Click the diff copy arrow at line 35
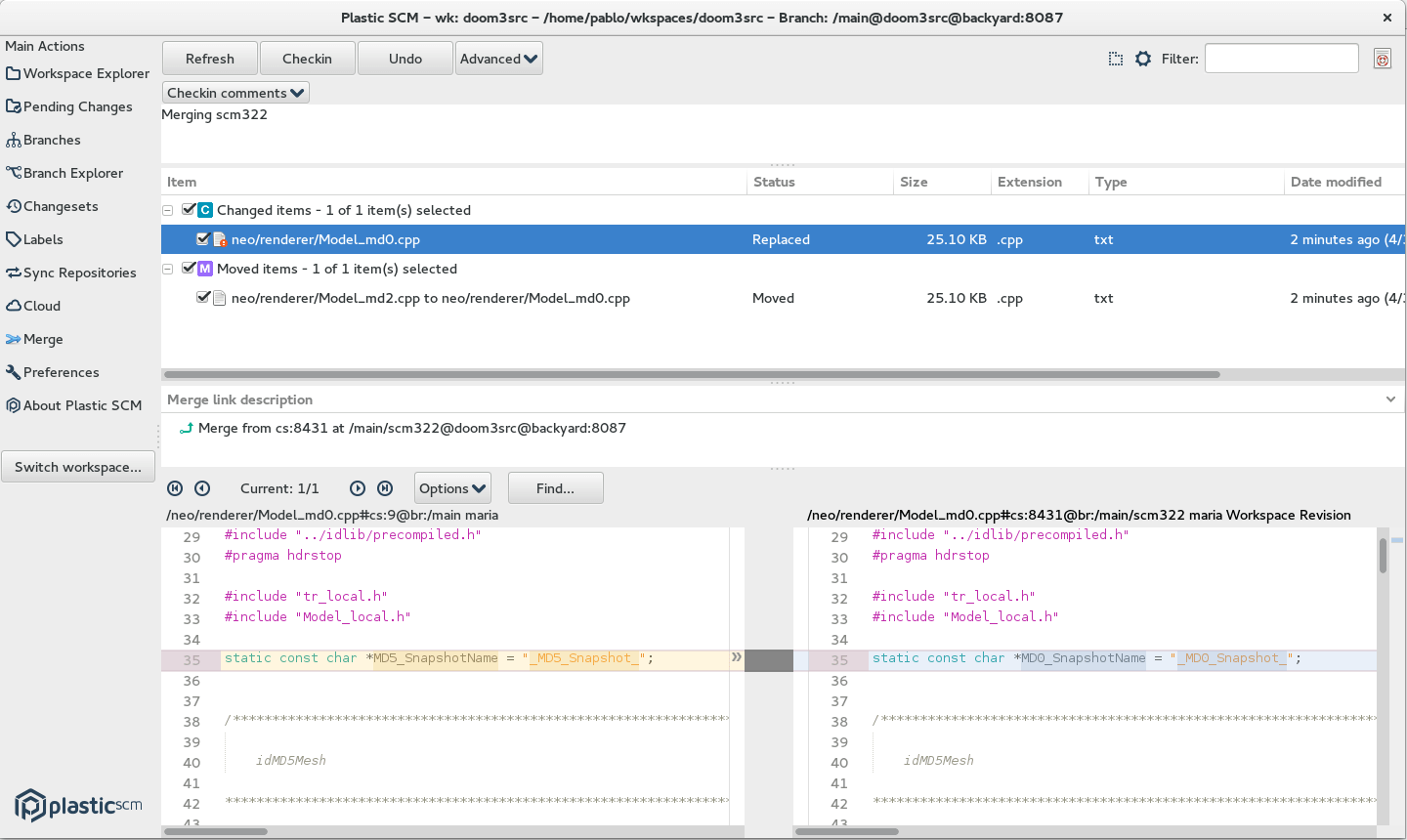This screenshot has width=1407, height=840. coord(737,658)
